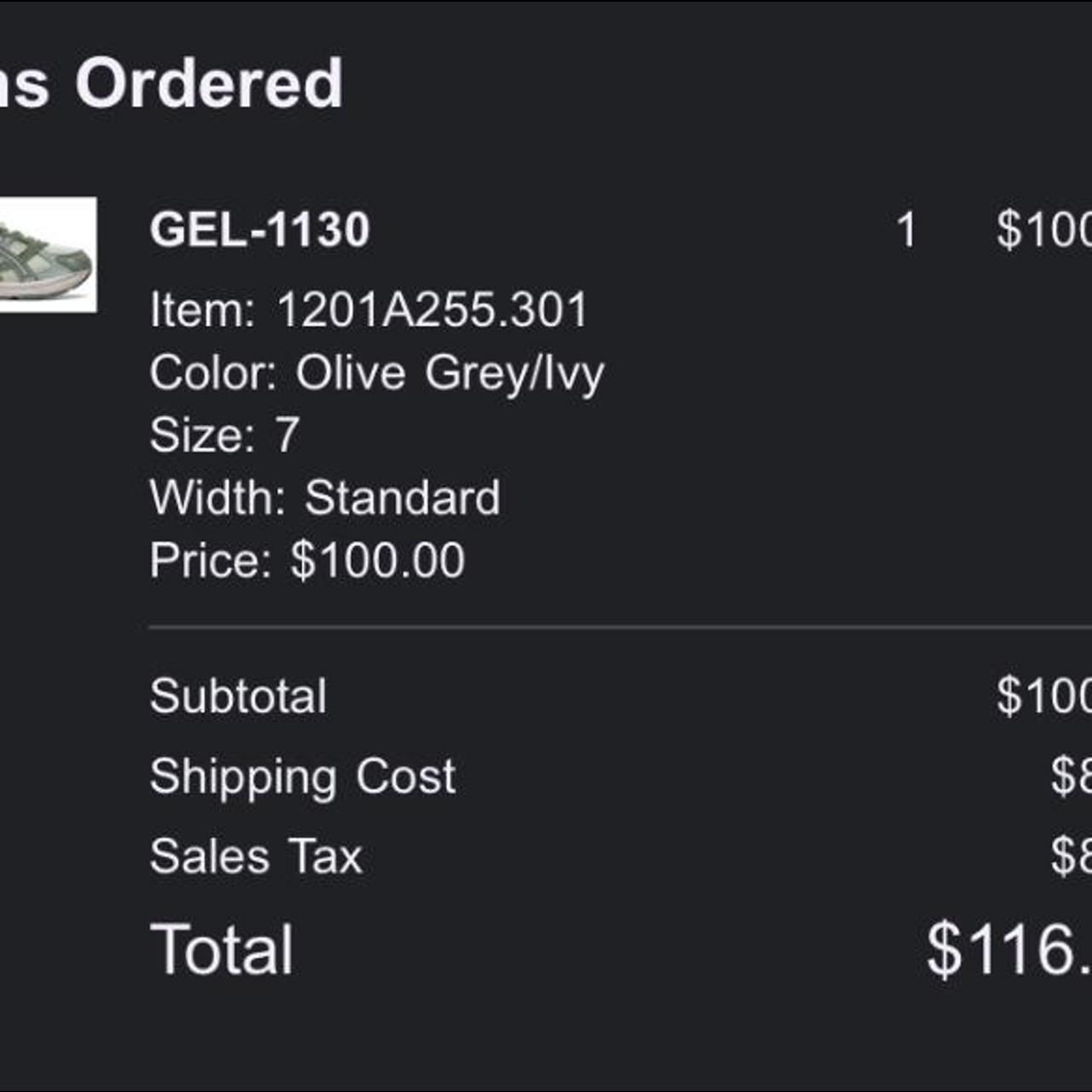Select the Item number 1201A255.301 text
The height and width of the screenshot is (1092, 1092).
pos(432,310)
